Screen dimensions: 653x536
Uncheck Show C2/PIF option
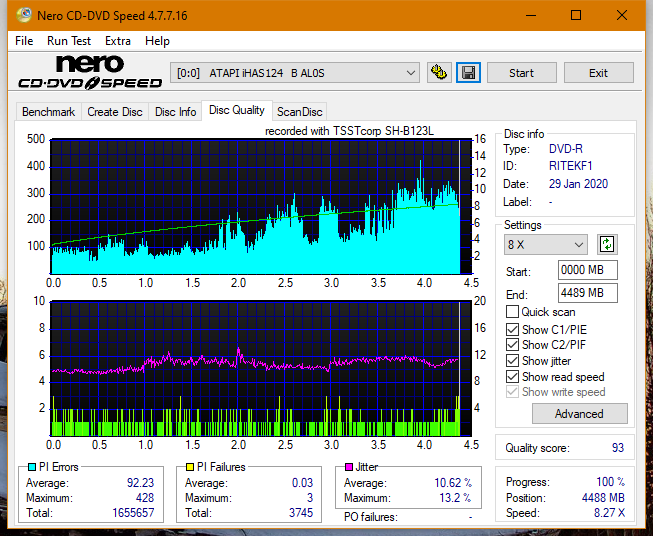(x=512, y=345)
